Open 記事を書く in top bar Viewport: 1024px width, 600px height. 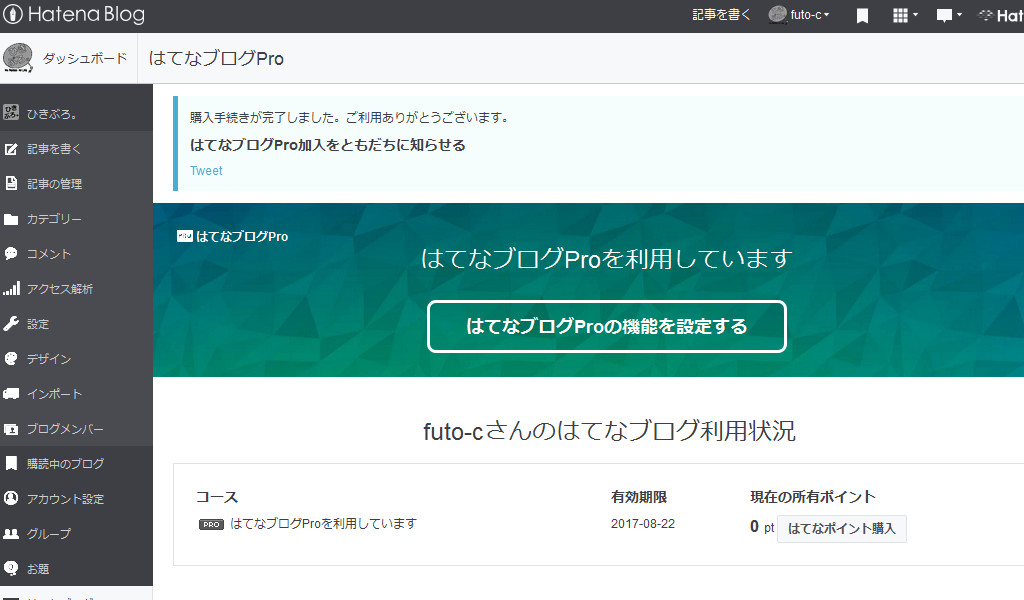pos(721,14)
